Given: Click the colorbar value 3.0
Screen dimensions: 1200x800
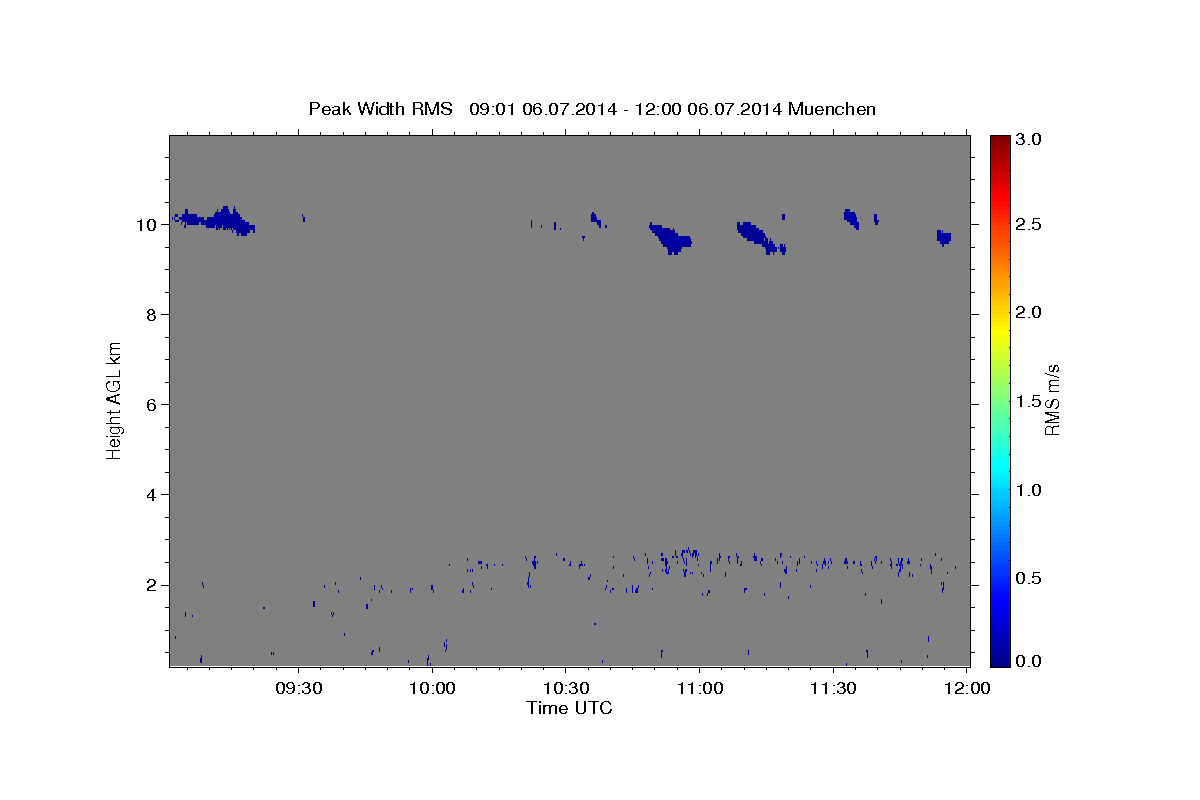Looking at the screenshot, I should [1030, 140].
